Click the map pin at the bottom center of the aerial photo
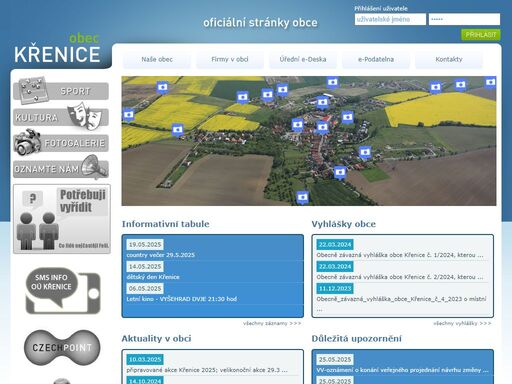512x384 pixels. pyautogui.click(x=302, y=197)
